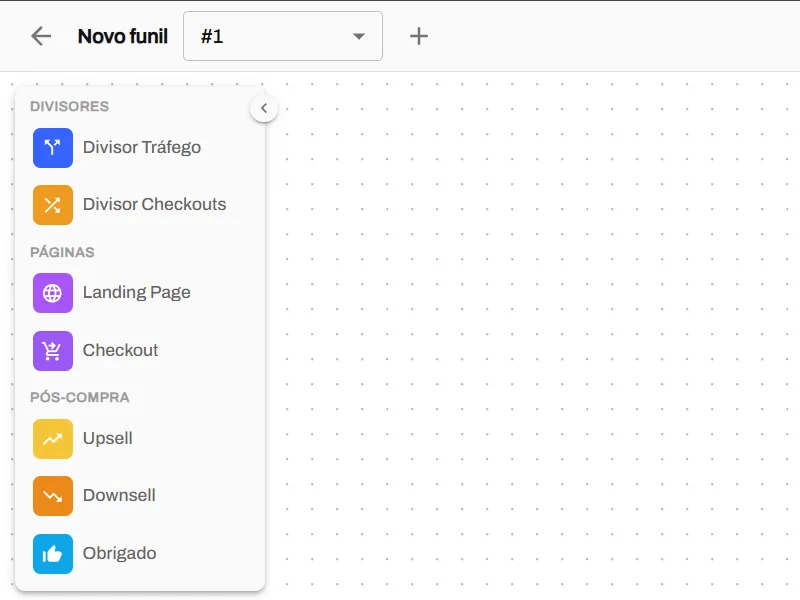Viewport: 800px width, 600px height.
Task: Select the Checkout cart icon
Action: tap(53, 351)
